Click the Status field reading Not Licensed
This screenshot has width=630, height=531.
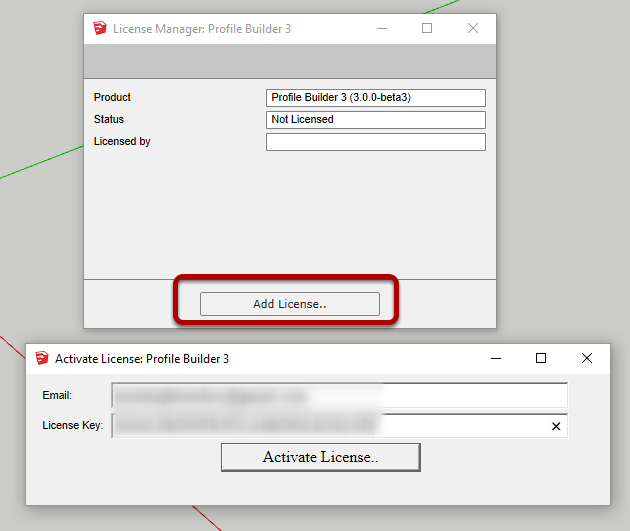pyautogui.click(x=375, y=120)
